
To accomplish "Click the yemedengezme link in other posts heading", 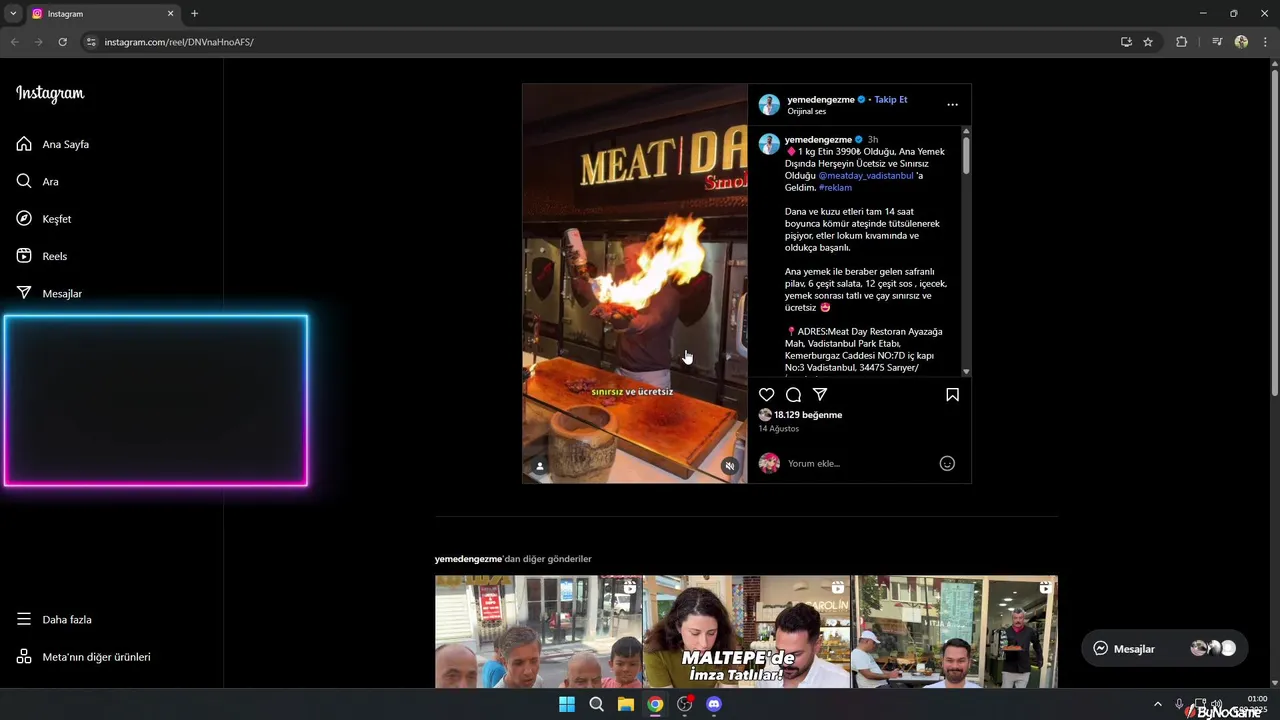I will pyautogui.click(x=468, y=559).
